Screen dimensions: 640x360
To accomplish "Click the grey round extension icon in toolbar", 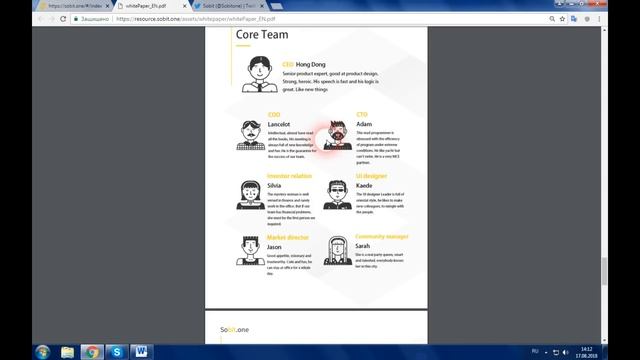I will pos(587,19).
